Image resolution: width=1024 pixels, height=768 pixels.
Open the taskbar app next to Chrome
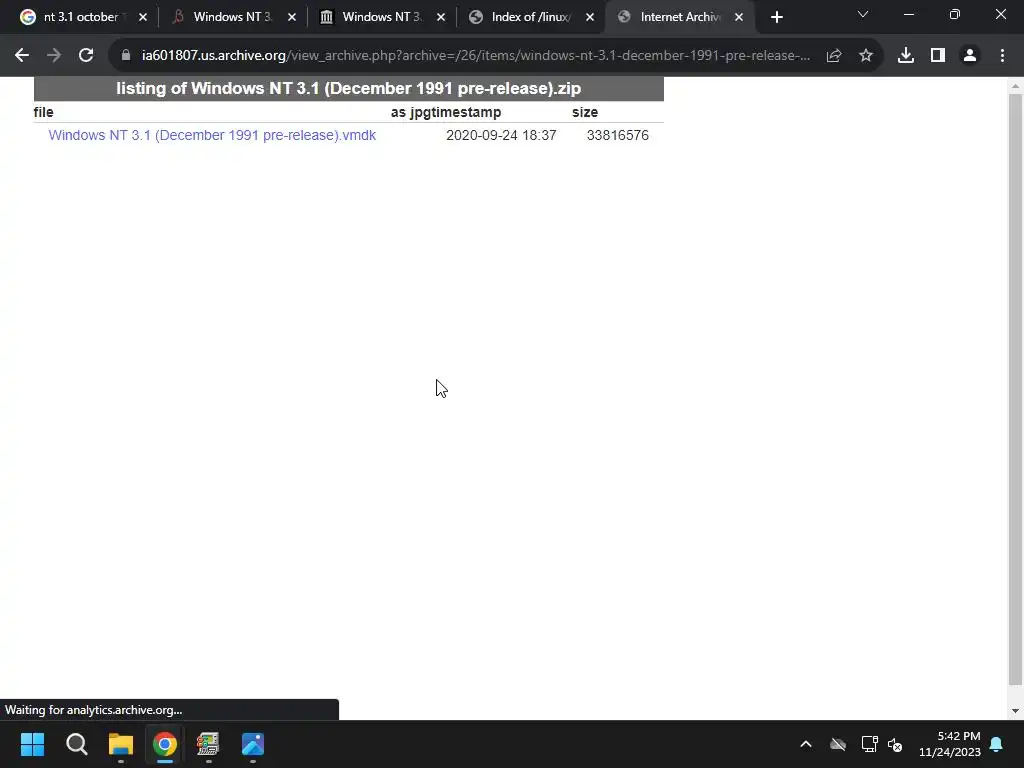[x=208, y=744]
